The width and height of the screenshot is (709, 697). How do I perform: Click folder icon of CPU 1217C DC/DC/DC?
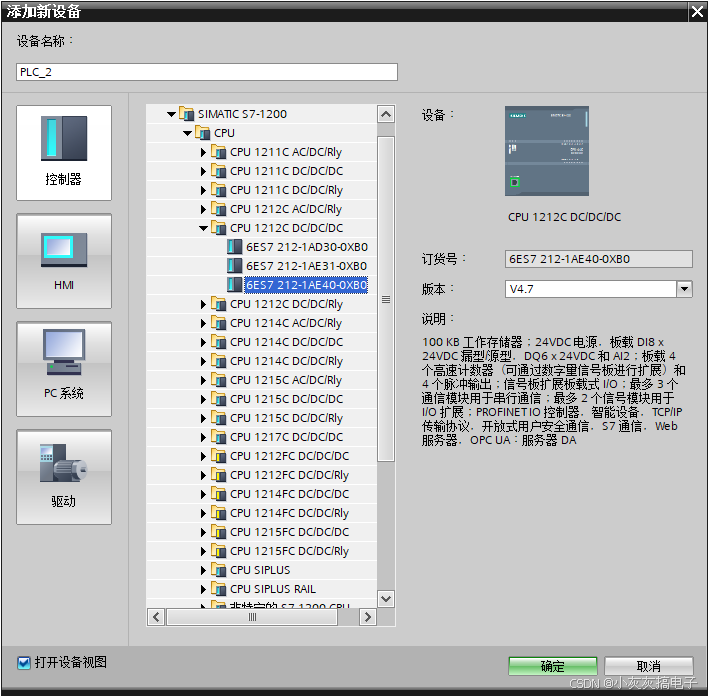click(x=218, y=437)
